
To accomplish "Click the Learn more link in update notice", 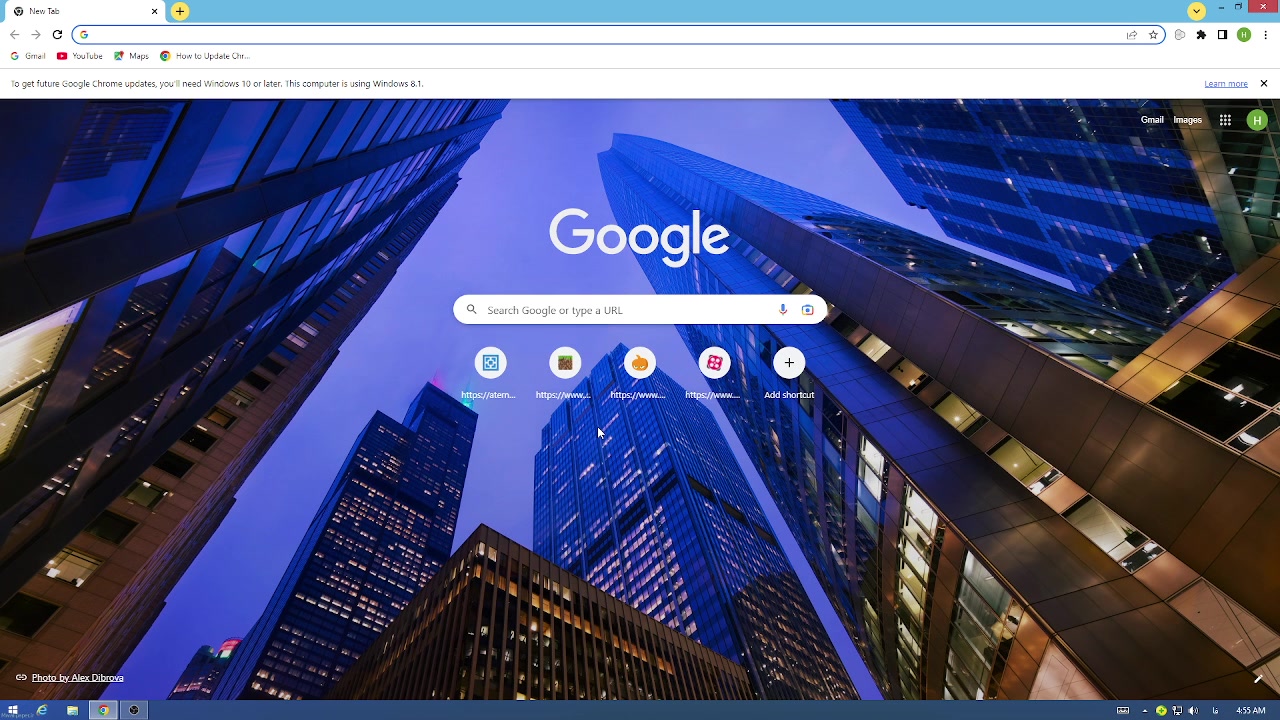I will pos(1226,84).
